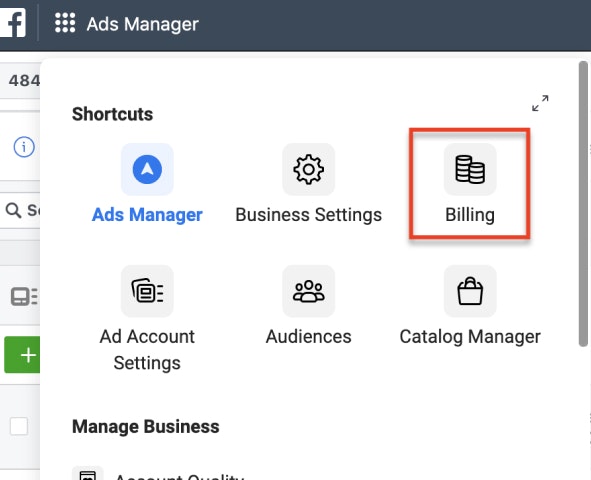
Task: Click the Account Quality icon
Action: tap(87, 474)
